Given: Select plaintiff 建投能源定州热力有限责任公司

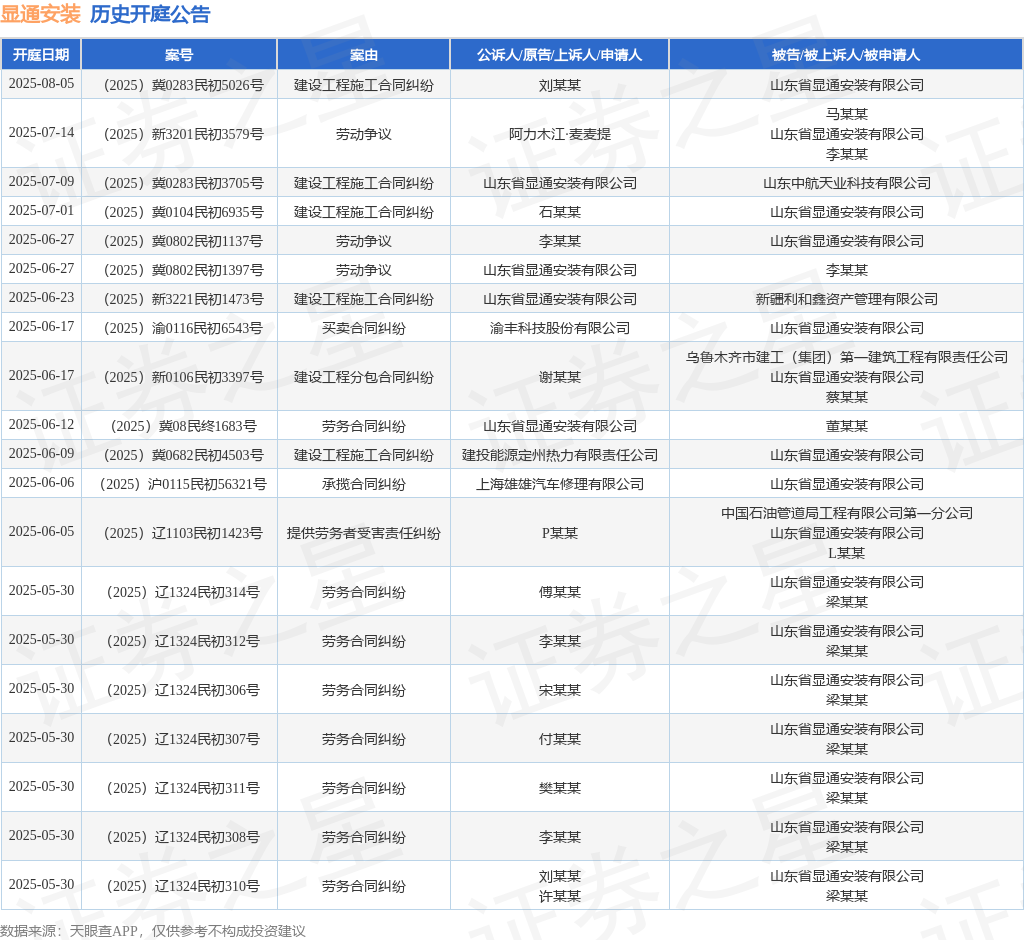Looking at the screenshot, I should pos(560,455).
